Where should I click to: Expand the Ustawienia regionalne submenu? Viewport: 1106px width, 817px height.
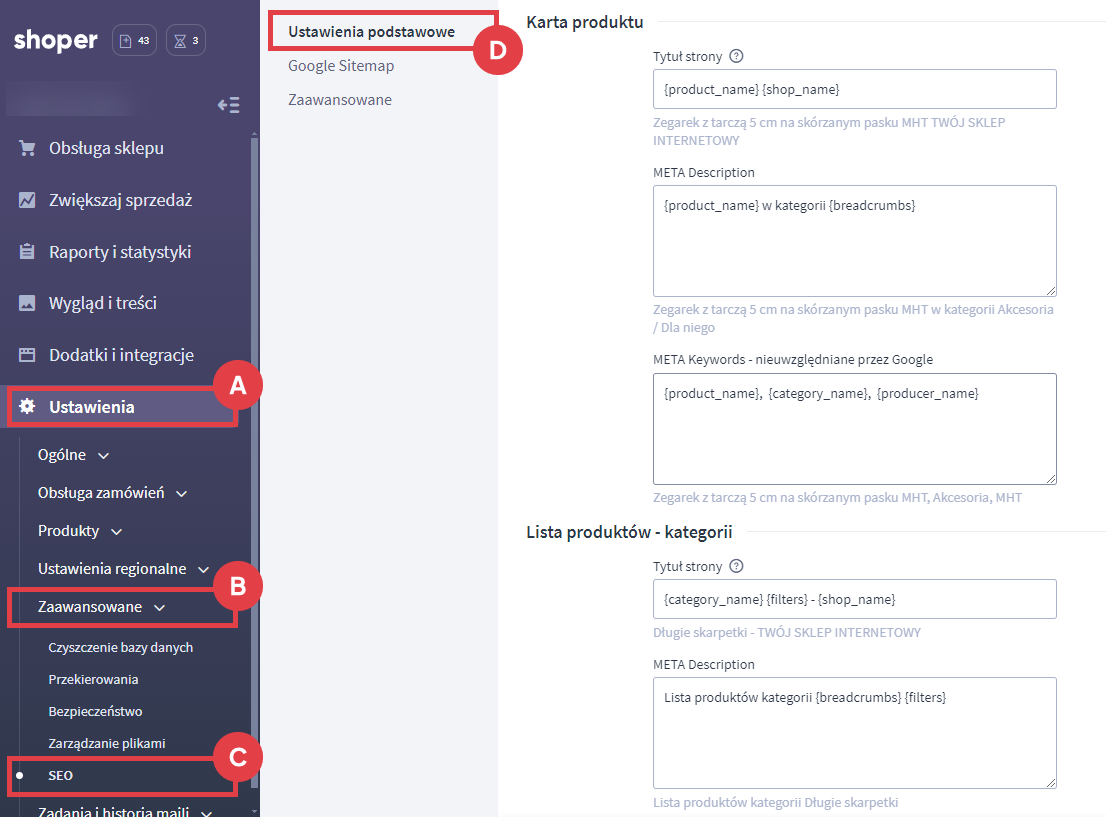(x=123, y=569)
